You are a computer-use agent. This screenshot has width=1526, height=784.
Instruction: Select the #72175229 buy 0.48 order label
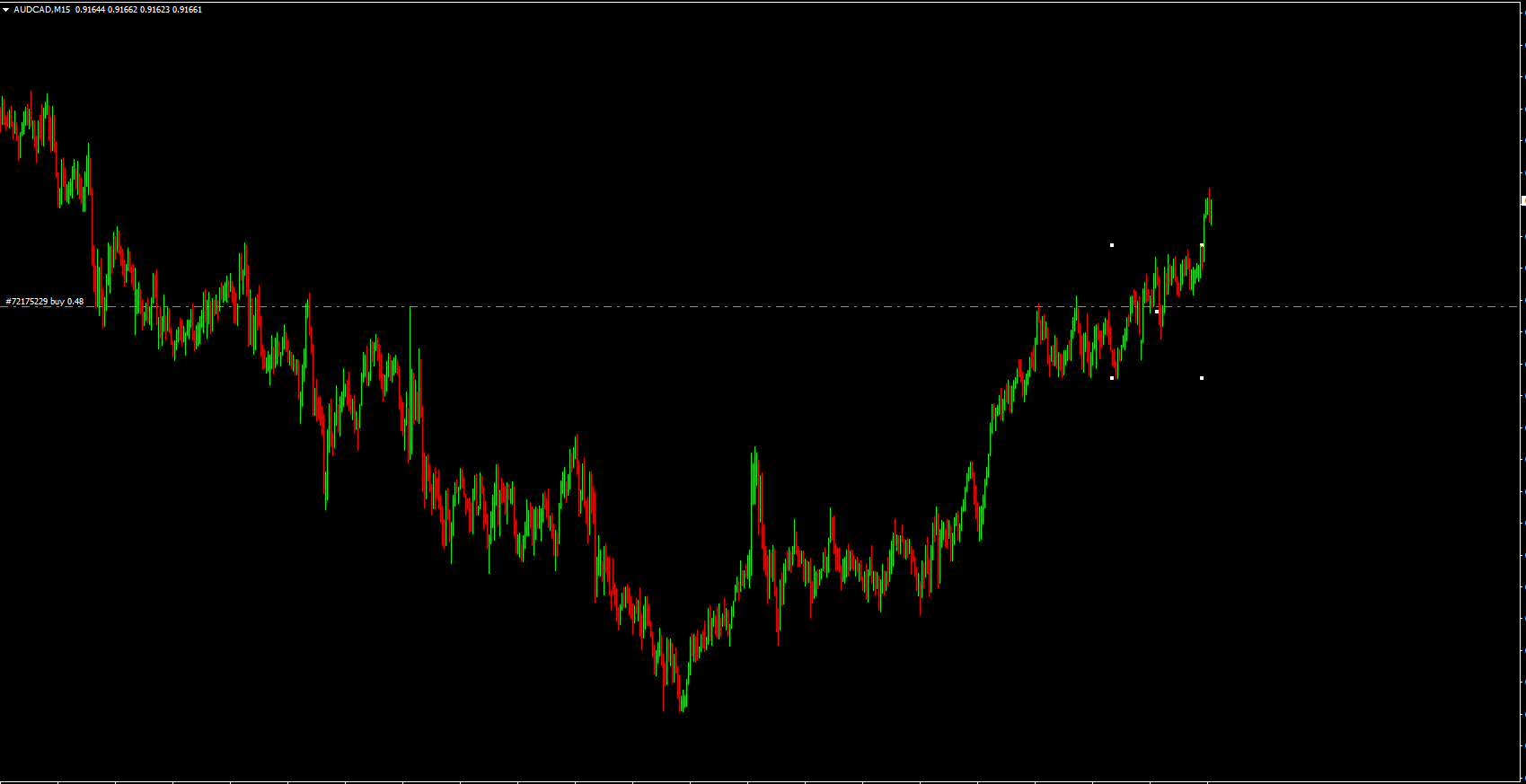tap(45, 302)
